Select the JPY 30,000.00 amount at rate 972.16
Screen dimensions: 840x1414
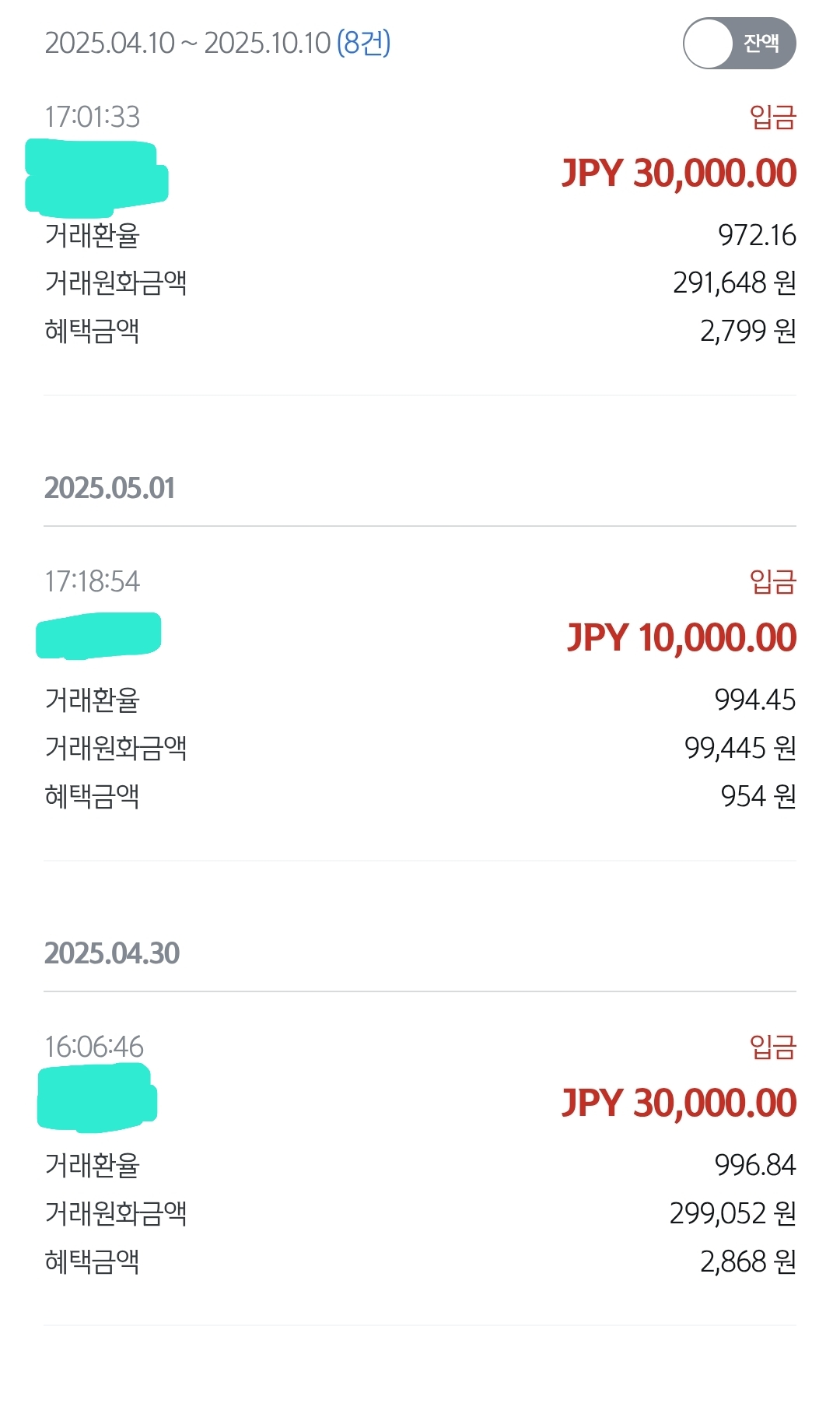pos(679,174)
